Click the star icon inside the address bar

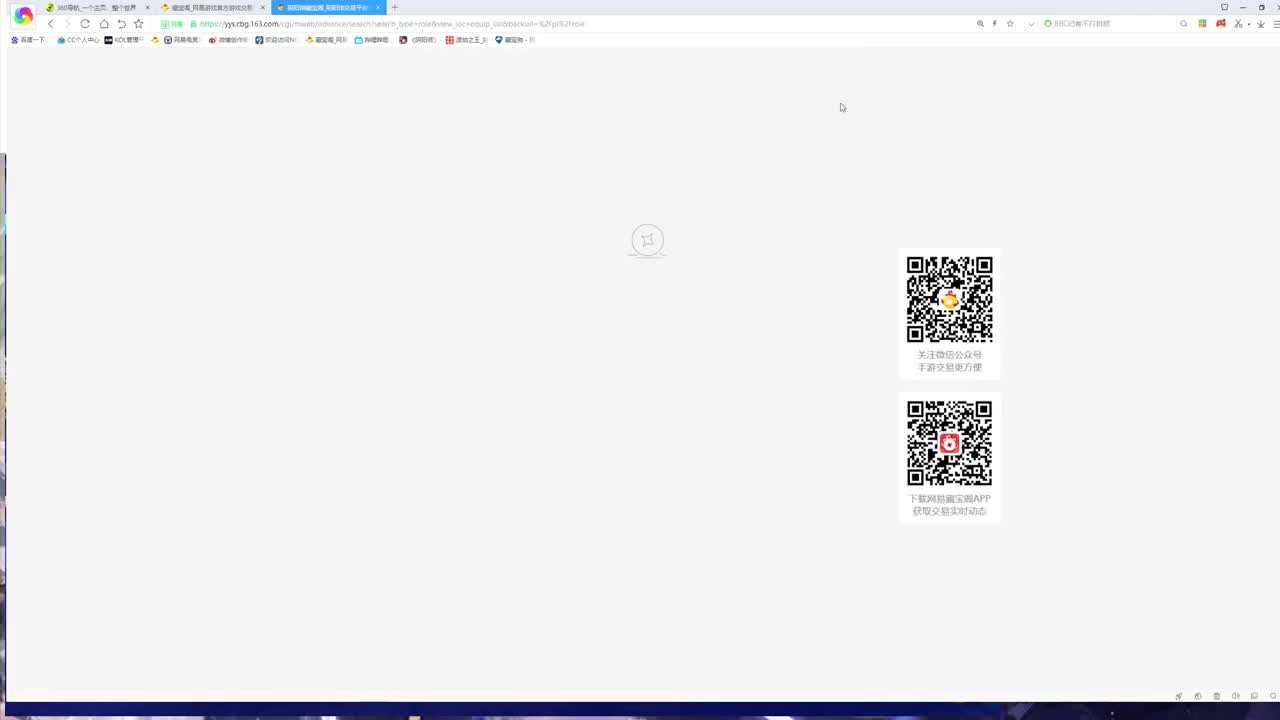(1010, 24)
